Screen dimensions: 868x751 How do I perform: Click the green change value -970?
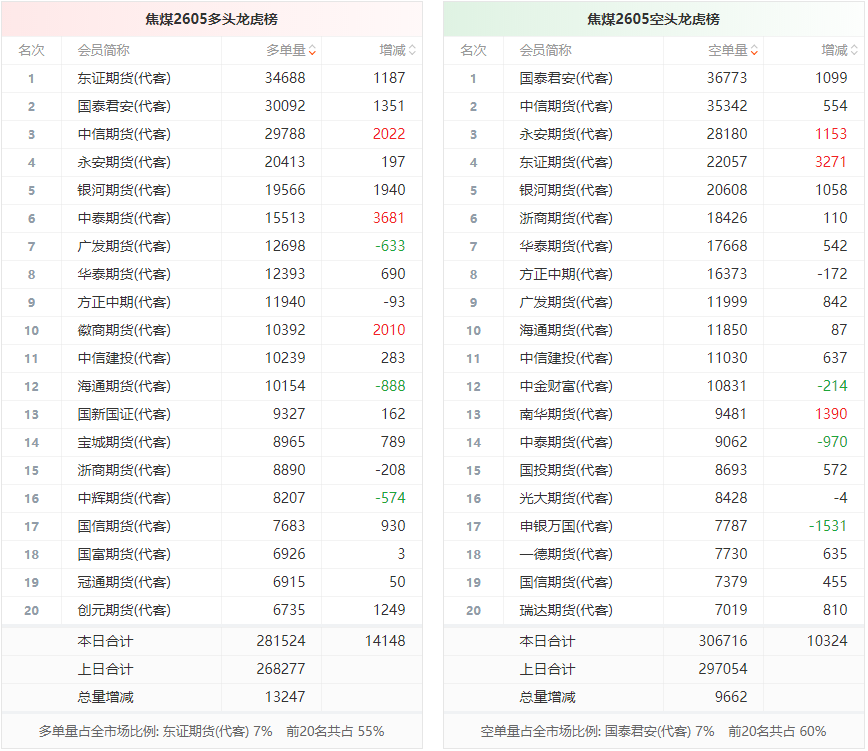[833, 442]
